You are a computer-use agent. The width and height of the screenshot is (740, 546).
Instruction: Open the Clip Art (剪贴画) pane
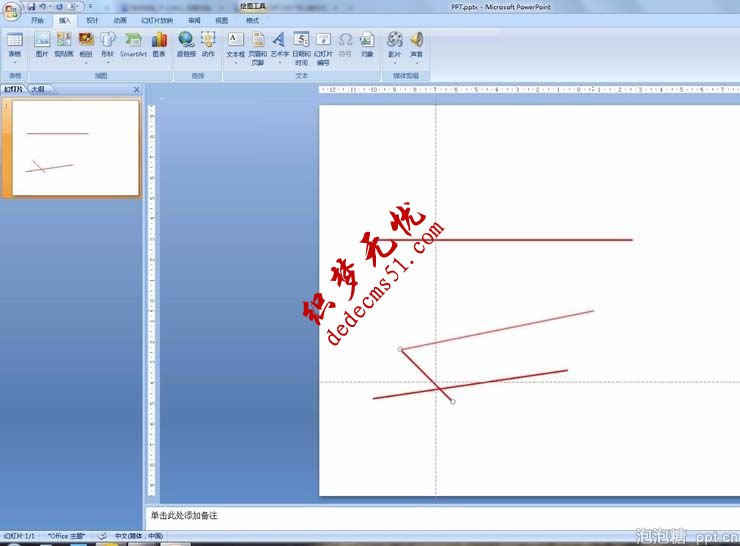click(x=64, y=45)
